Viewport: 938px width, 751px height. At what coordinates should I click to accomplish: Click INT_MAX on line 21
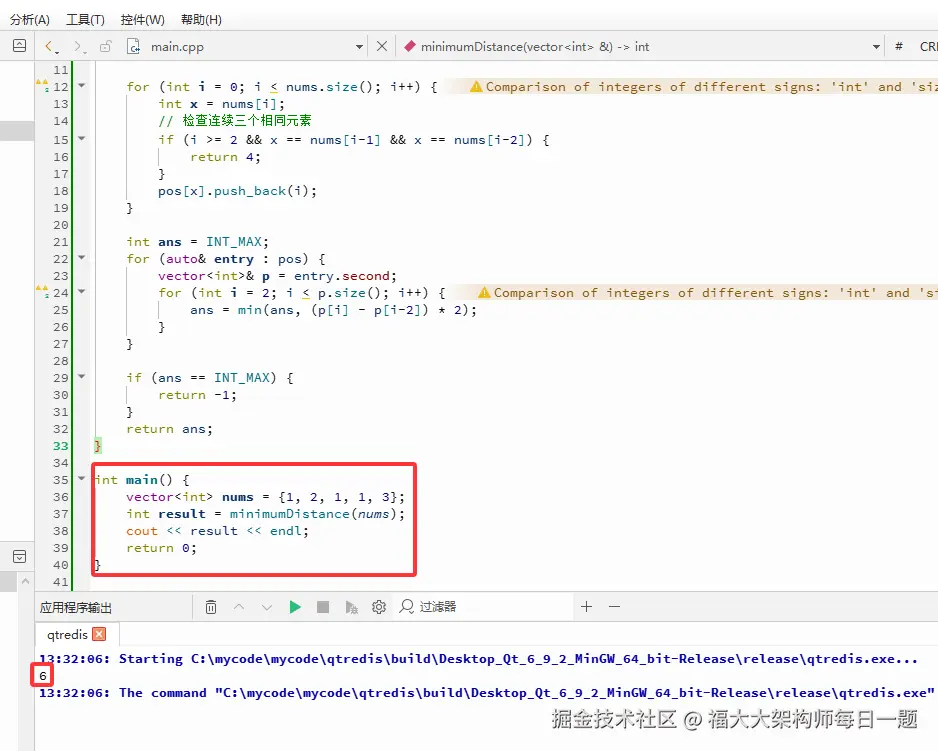234,242
